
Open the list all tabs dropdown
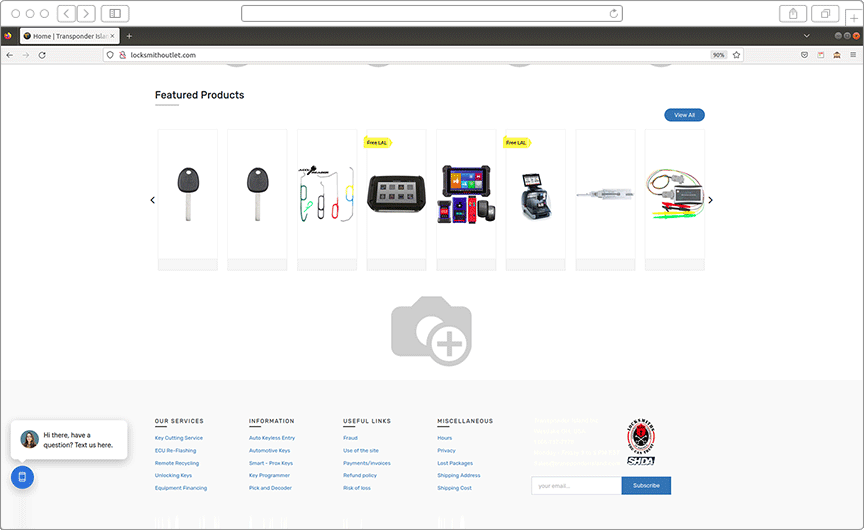pyautogui.click(x=807, y=36)
